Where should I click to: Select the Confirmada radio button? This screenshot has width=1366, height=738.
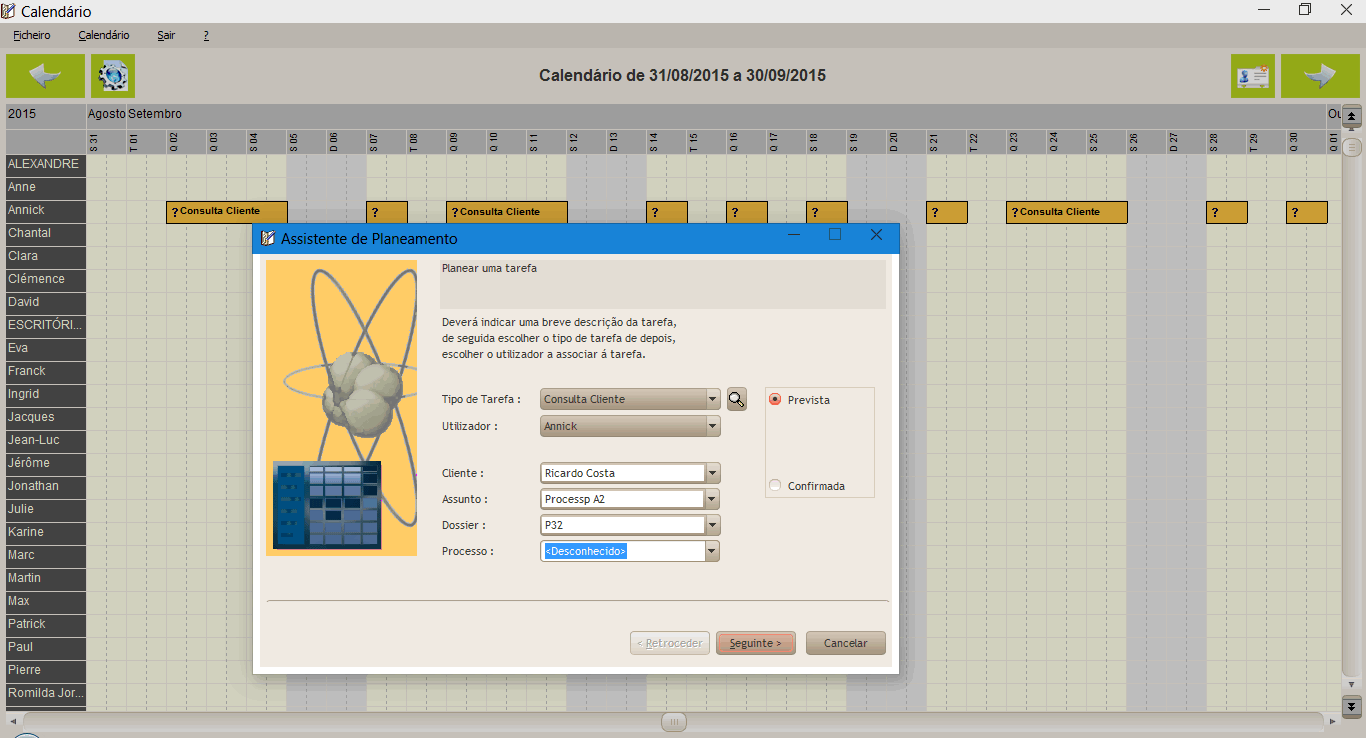tap(775, 486)
